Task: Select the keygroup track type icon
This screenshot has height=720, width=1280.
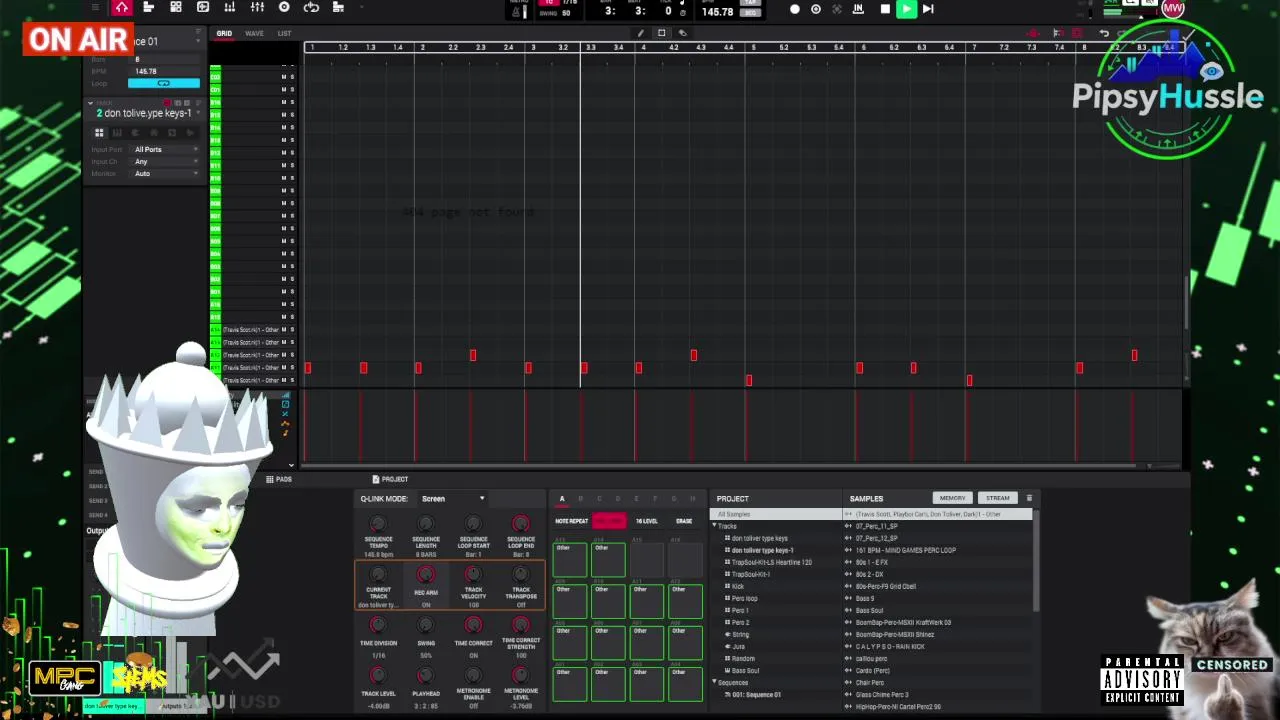Action: (117, 132)
